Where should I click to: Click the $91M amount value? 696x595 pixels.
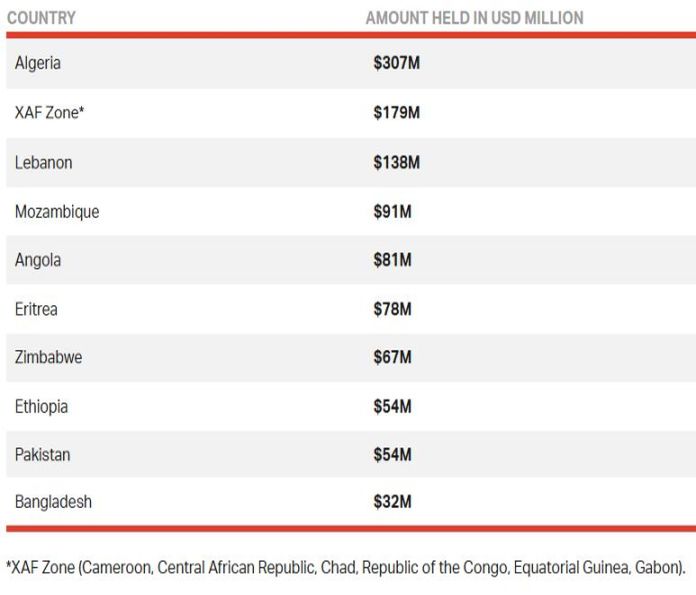(x=393, y=212)
